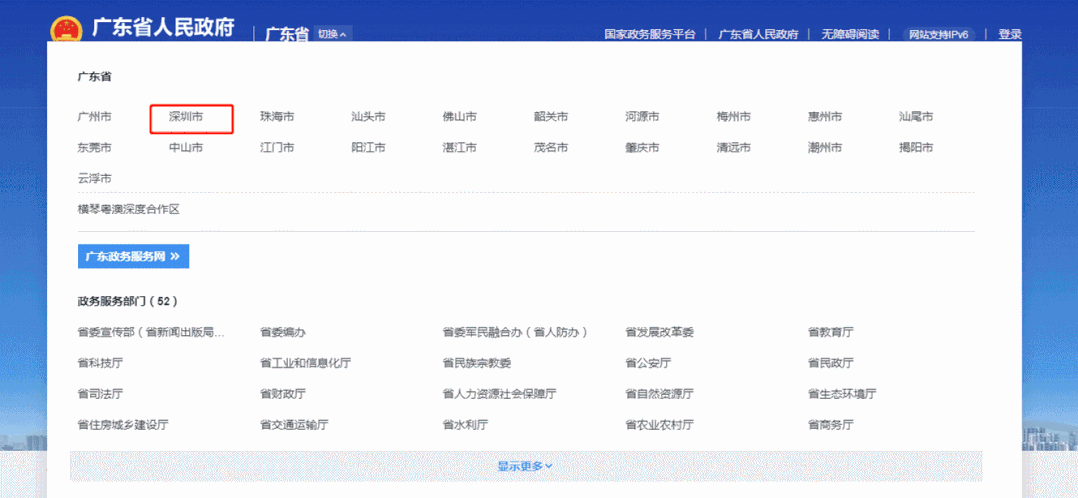1078x498 pixels.
Task: Open 省司法厅 department link
Action: pos(100,394)
